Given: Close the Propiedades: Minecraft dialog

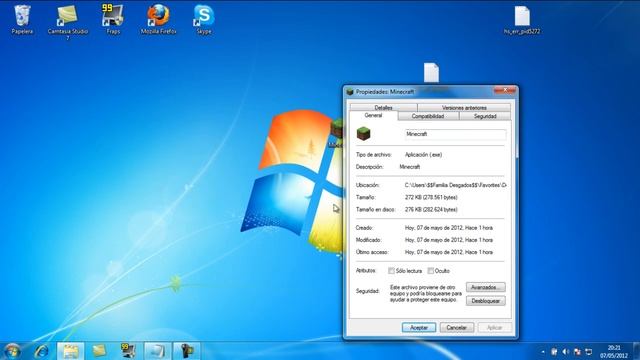Looking at the screenshot, I should point(505,90).
